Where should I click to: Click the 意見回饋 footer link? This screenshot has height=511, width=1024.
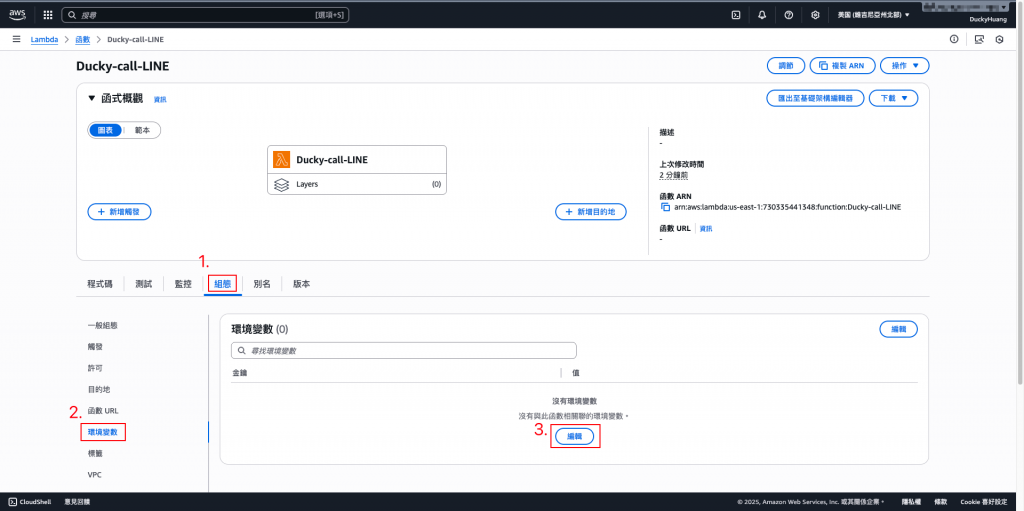pos(77,502)
